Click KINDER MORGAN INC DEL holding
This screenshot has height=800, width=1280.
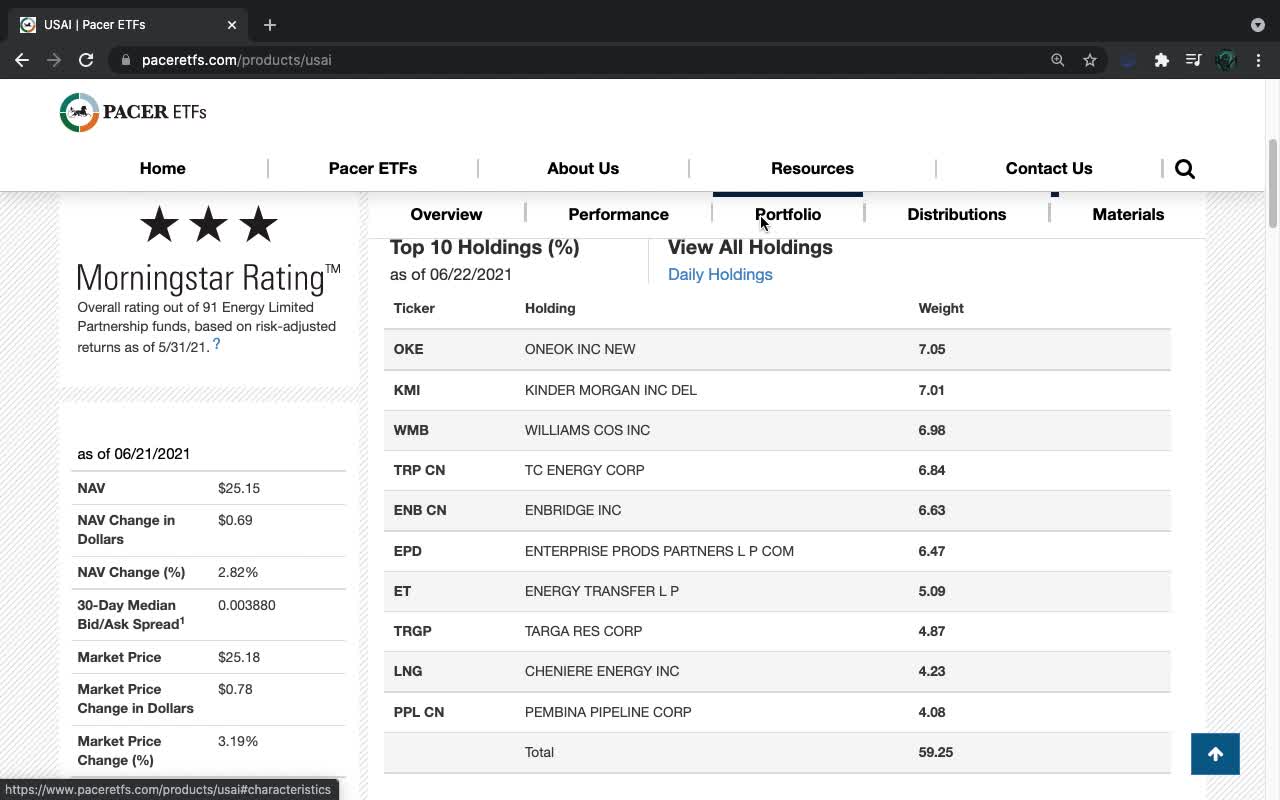(x=611, y=390)
